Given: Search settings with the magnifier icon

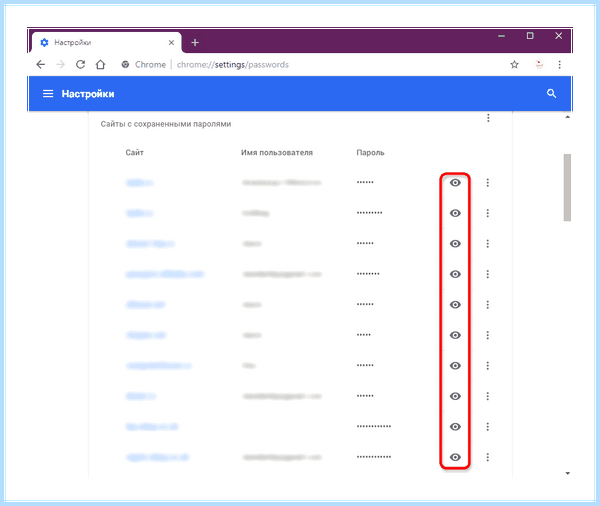Looking at the screenshot, I should tap(551, 93).
